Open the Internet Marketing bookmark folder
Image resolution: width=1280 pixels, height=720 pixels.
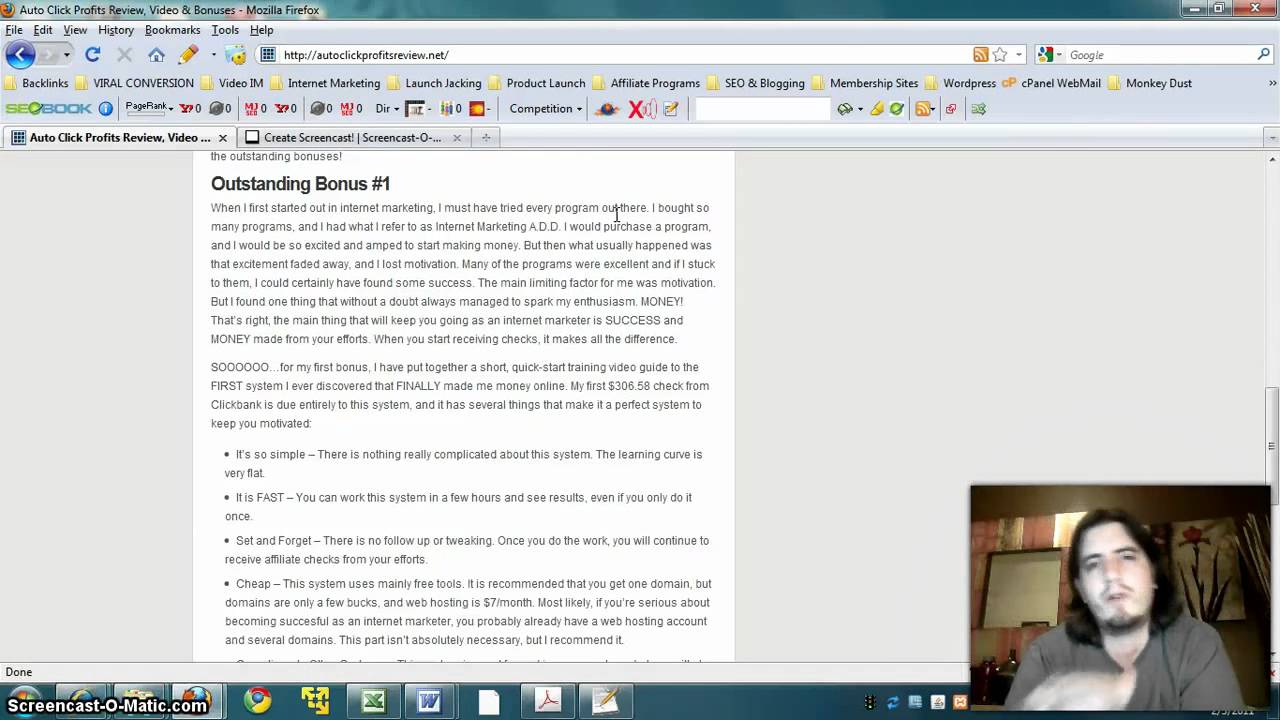point(325,83)
